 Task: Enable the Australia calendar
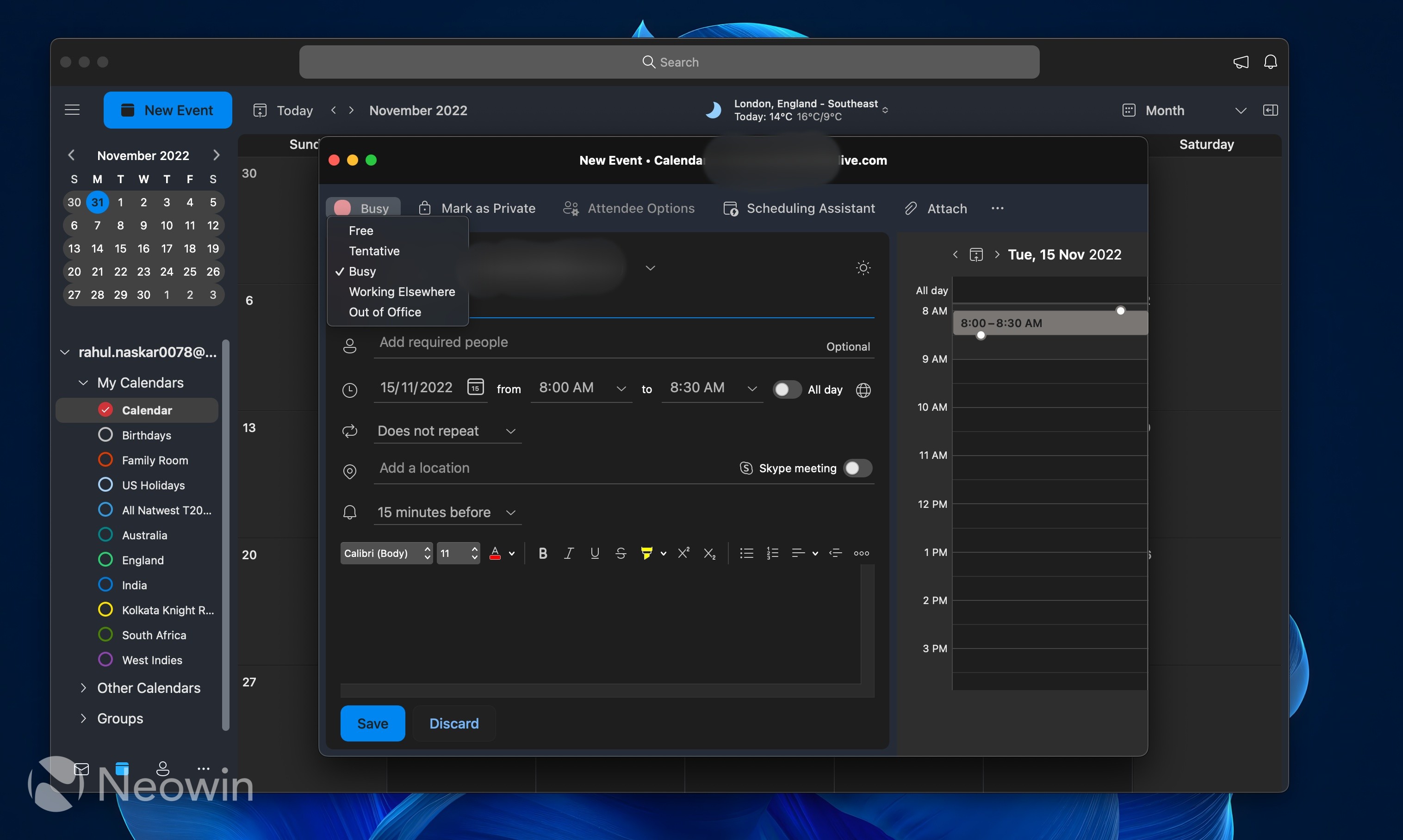pyautogui.click(x=106, y=535)
